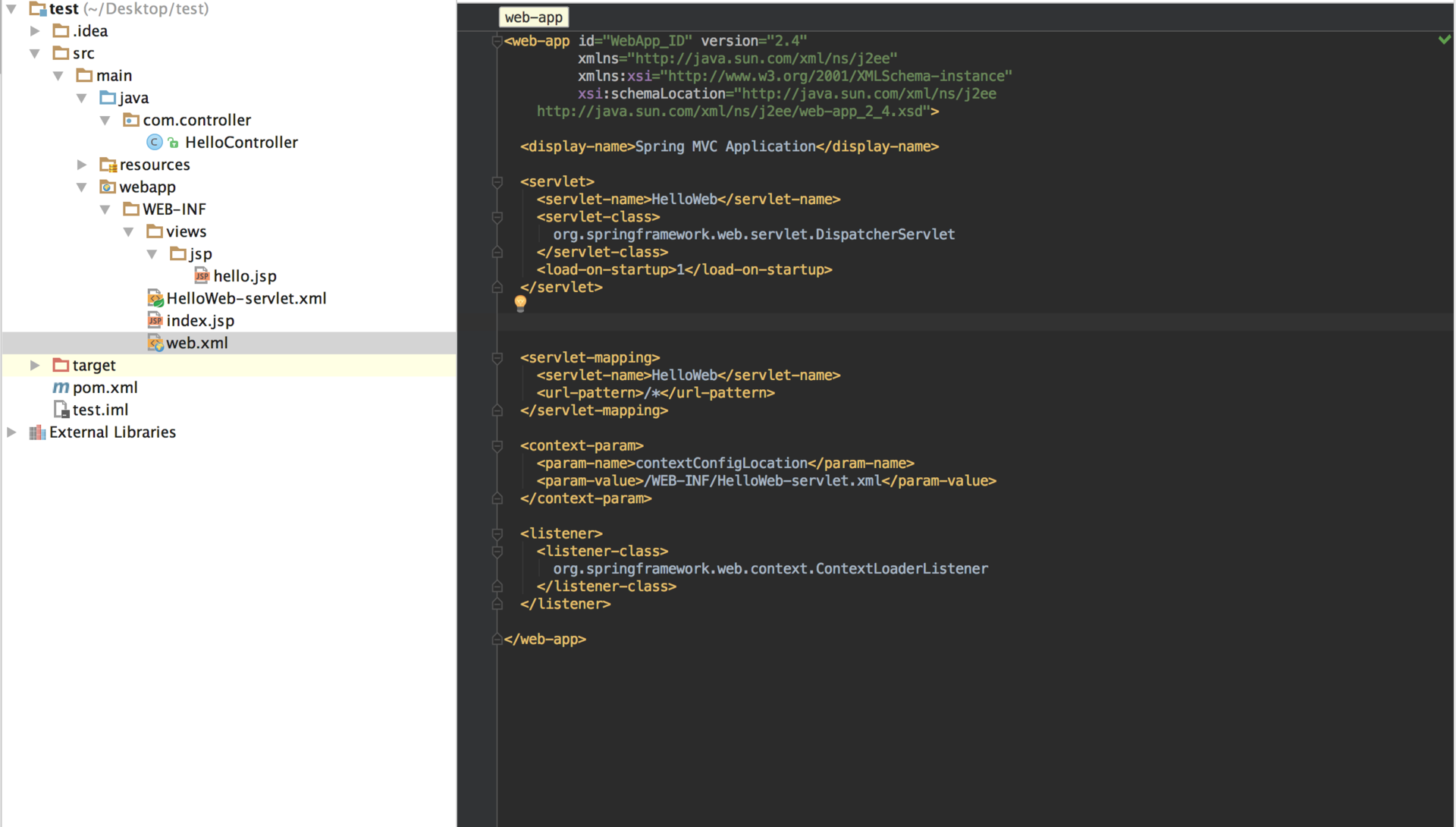The height and width of the screenshot is (827, 1456).
Task: Click the HelloController class icon
Action: click(x=155, y=142)
